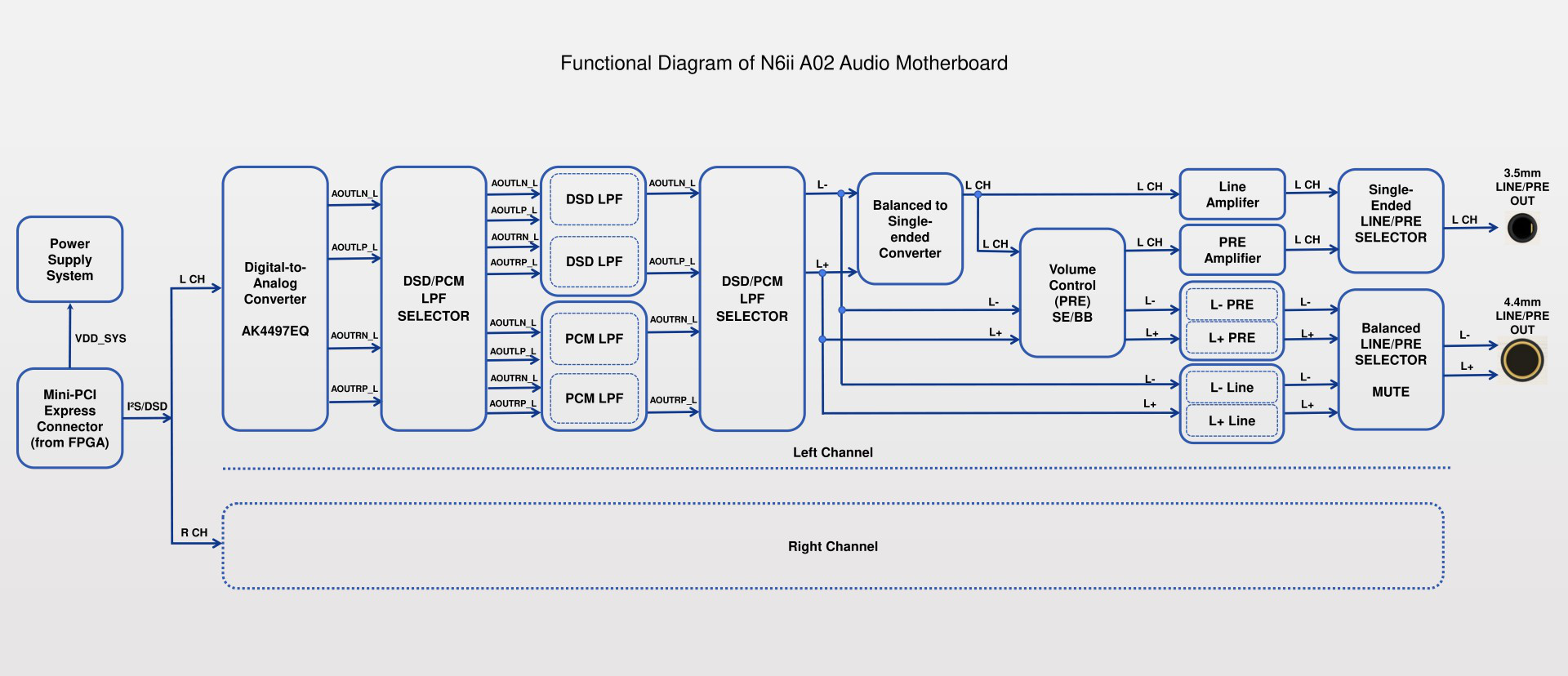Screen dimensions: 1568x676
Task: Click the Volume Control (PRE) SE/BB block
Action: click(1072, 293)
